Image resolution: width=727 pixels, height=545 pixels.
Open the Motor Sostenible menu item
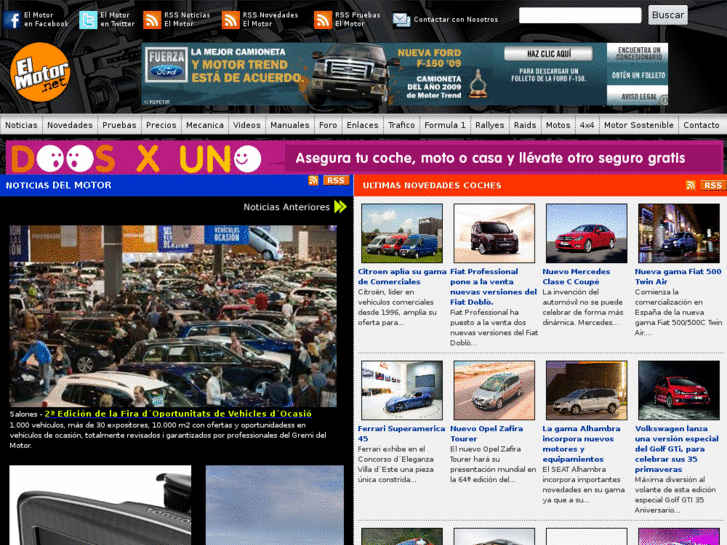tap(639, 125)
